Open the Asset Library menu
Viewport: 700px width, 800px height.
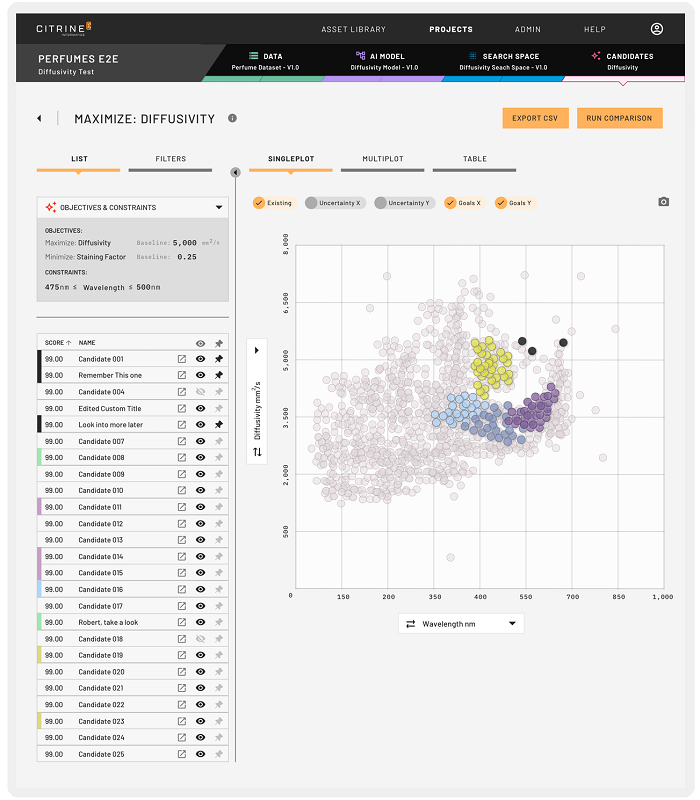tap(353, 30)
